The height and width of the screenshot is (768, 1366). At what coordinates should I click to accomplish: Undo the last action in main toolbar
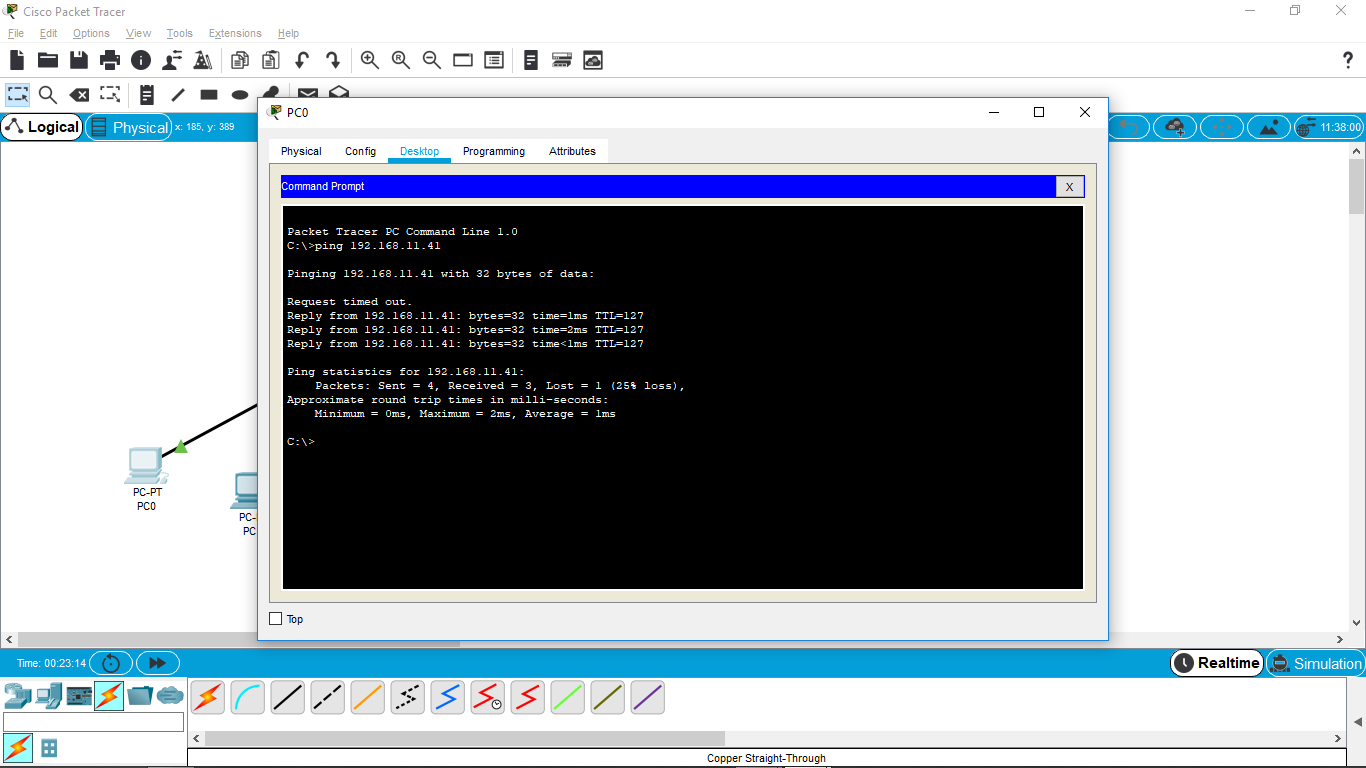click(302, 60)
